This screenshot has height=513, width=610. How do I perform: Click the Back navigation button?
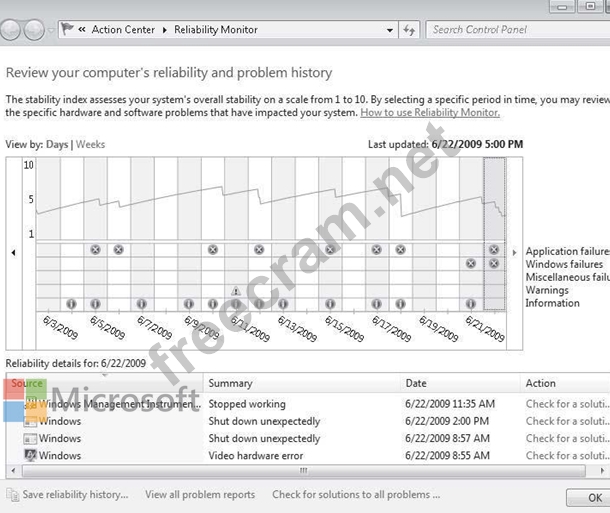pyautogui.click(x=10, y=30)
